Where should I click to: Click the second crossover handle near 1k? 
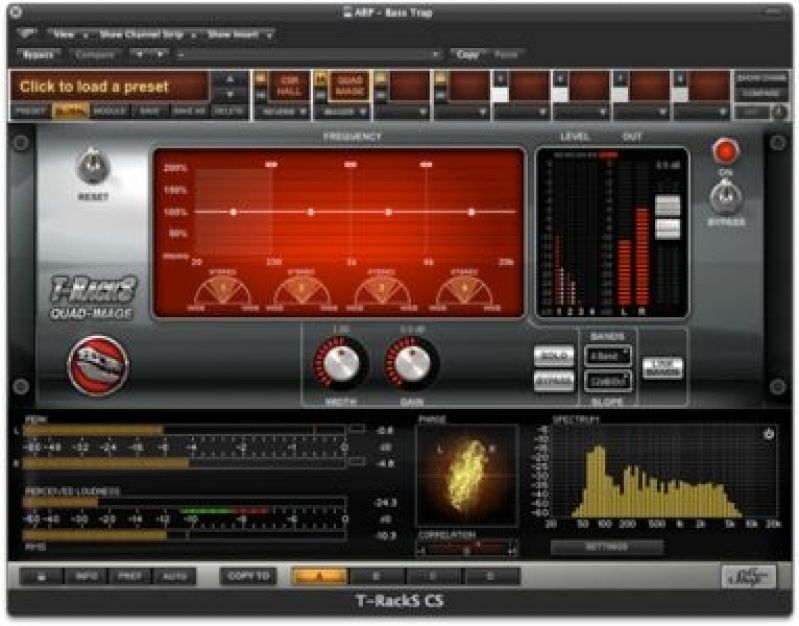click(351, 165)
